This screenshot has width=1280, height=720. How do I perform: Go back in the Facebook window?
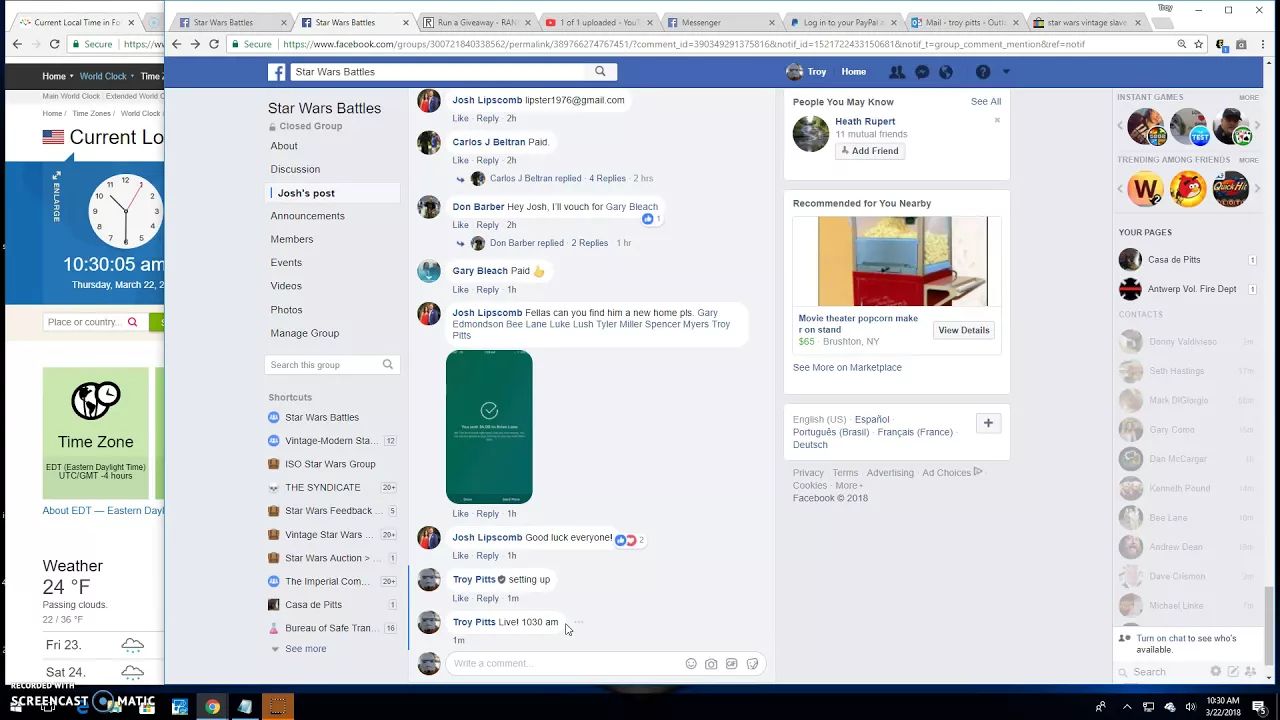pos(177,44)
